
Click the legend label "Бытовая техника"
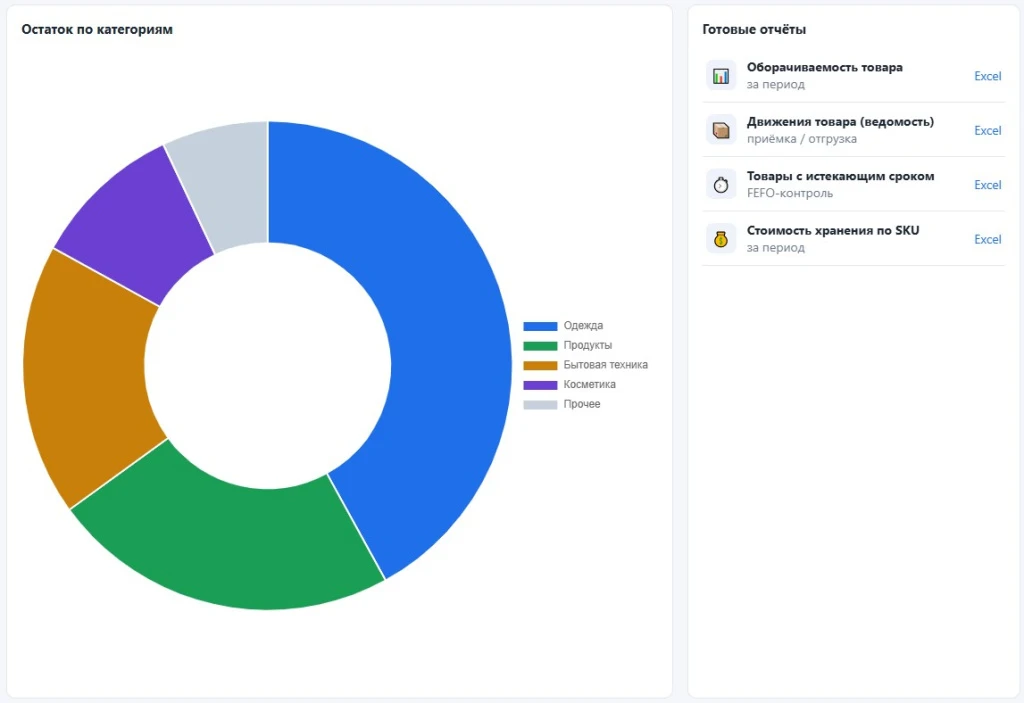click(x=605, y=365)
